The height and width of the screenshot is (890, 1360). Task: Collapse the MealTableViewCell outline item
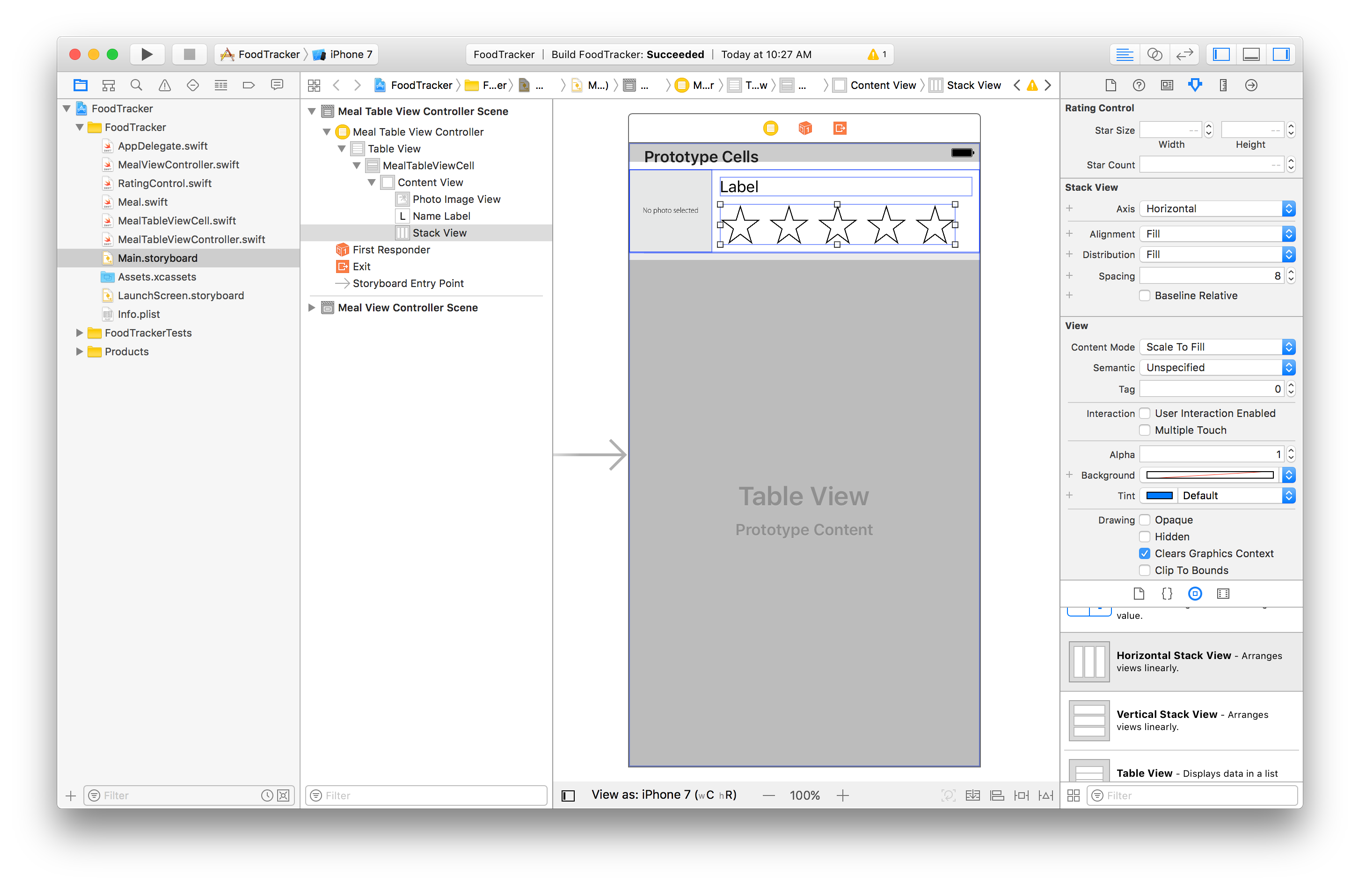click(x=357, y=166)
